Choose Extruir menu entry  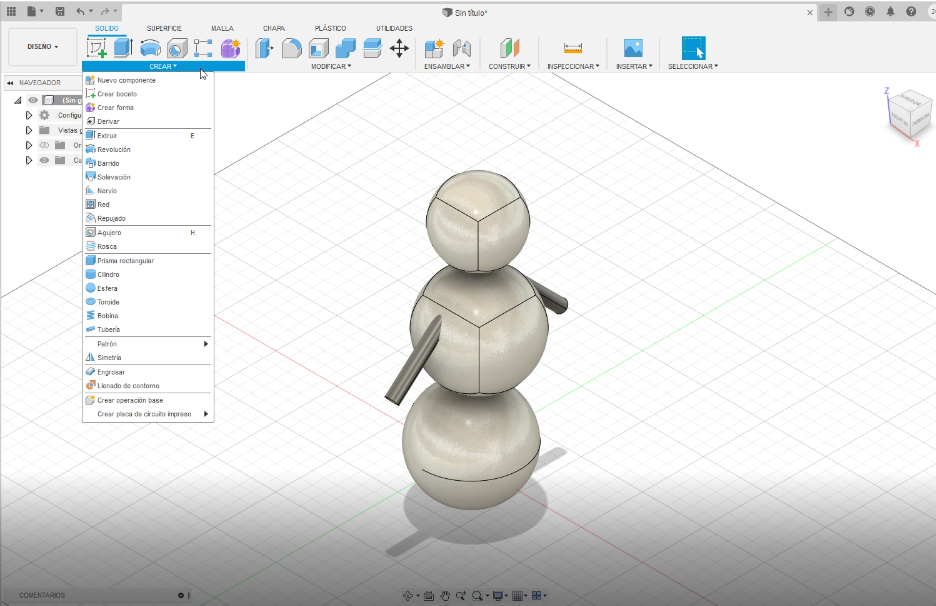tap(147, 136)
